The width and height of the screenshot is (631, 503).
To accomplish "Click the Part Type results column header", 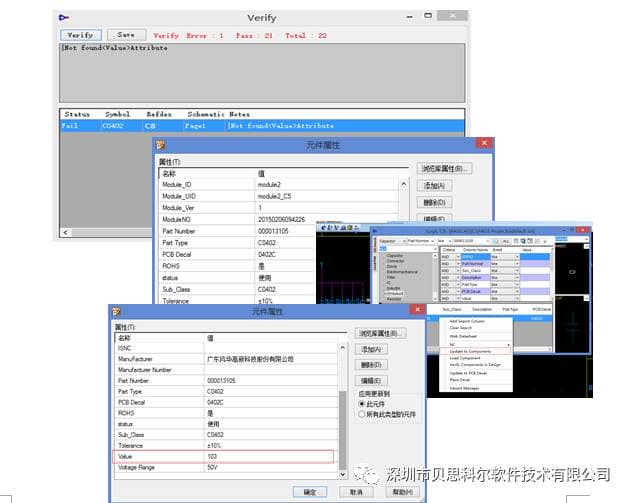I will tap(510, 309).
